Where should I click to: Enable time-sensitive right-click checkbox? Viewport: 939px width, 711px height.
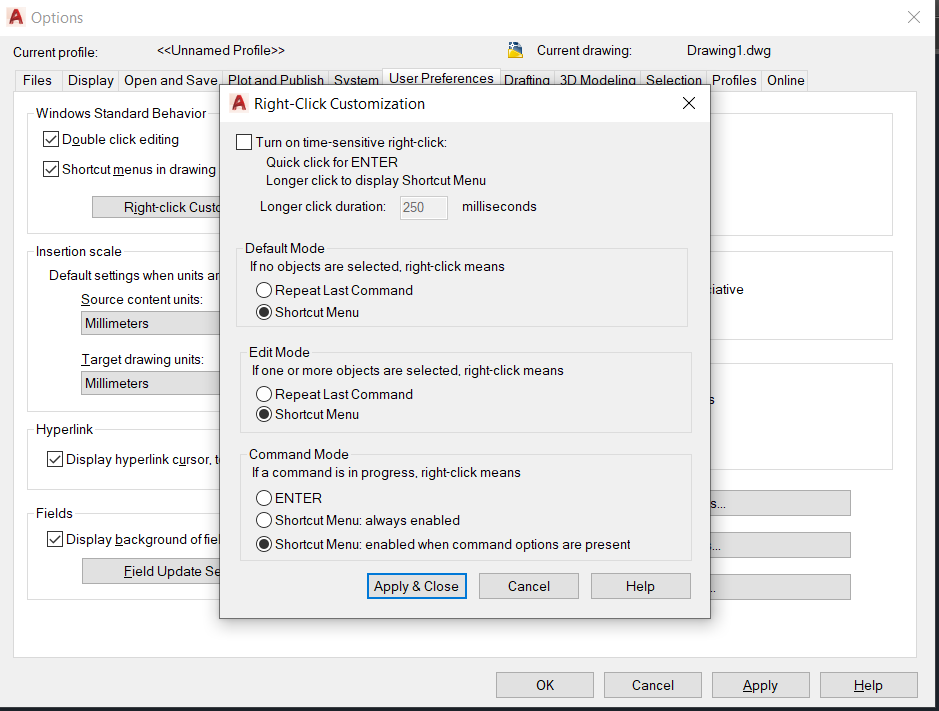tap(244, 142)
